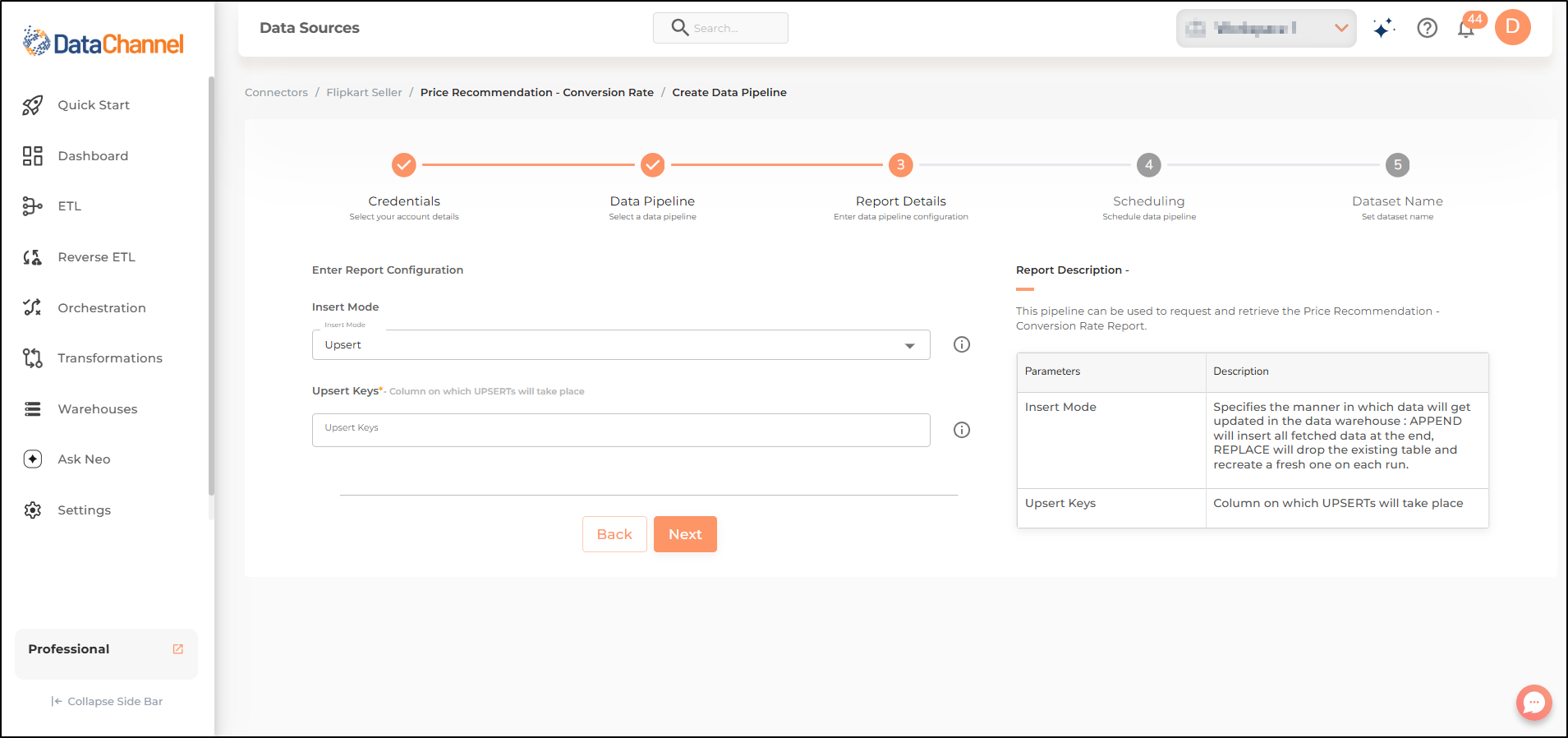Show the Insert Mode info icon
Viewport: 1568px width, 738px height.
point(962,344)
